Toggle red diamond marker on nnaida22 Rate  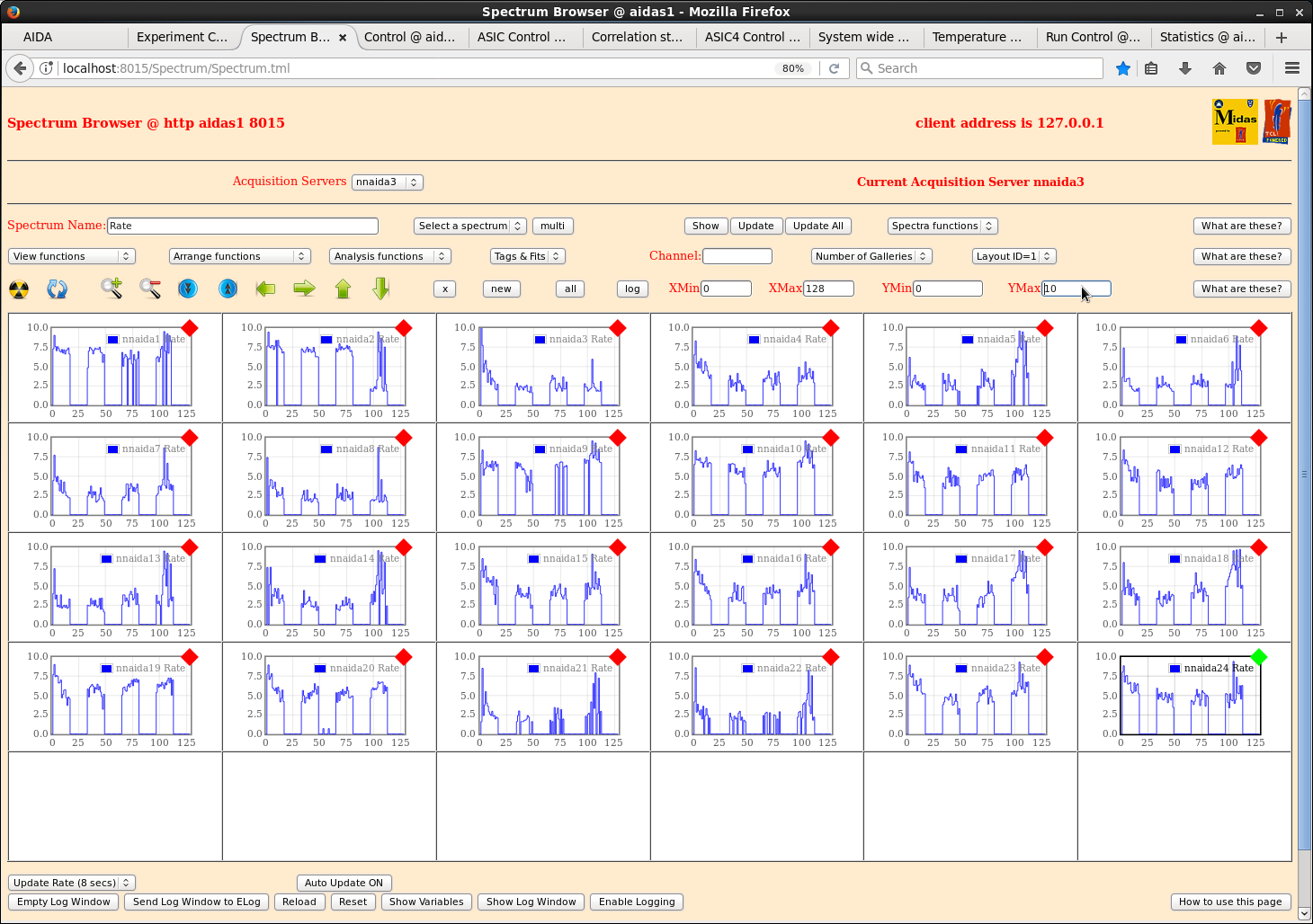(x=831, y=657)
